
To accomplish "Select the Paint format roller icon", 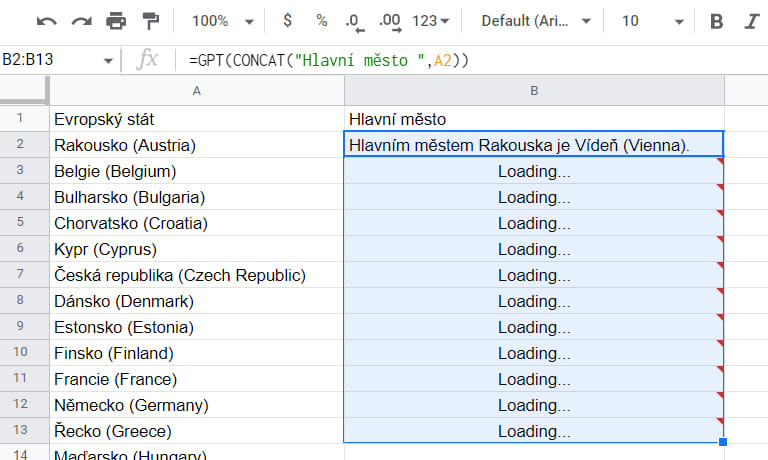I will pos(150,21).
